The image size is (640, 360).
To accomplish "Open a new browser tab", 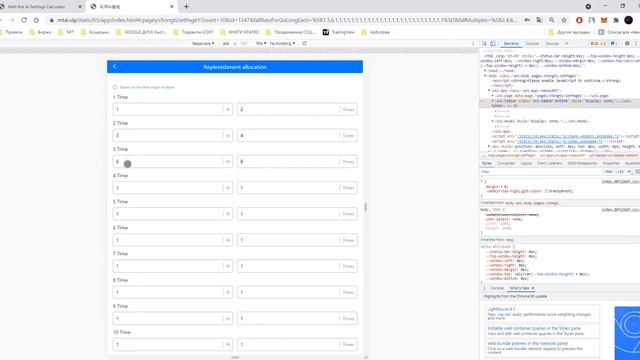I will [186, 7].
